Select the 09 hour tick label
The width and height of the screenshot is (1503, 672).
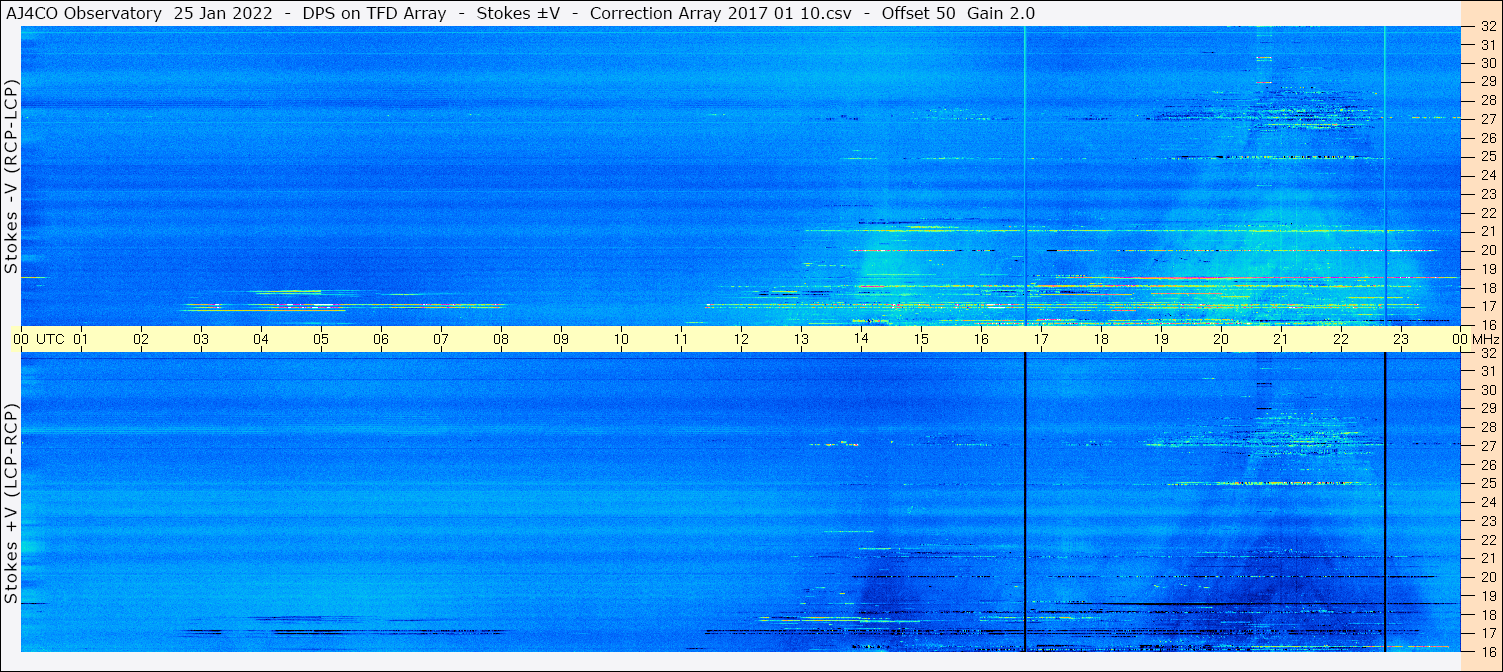(x=561, y=339)
